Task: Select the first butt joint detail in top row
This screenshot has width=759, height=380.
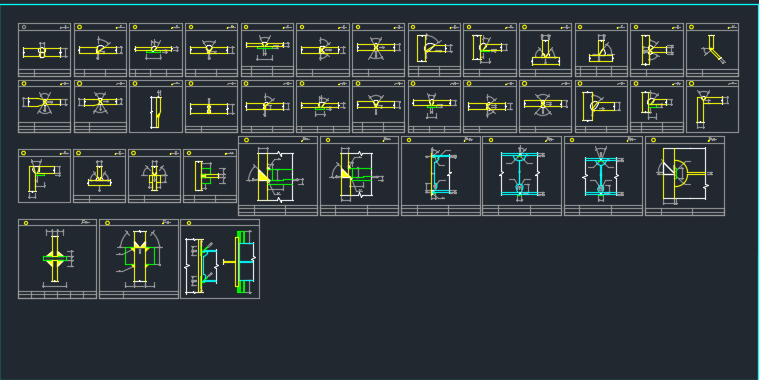Action: point(45,50)
